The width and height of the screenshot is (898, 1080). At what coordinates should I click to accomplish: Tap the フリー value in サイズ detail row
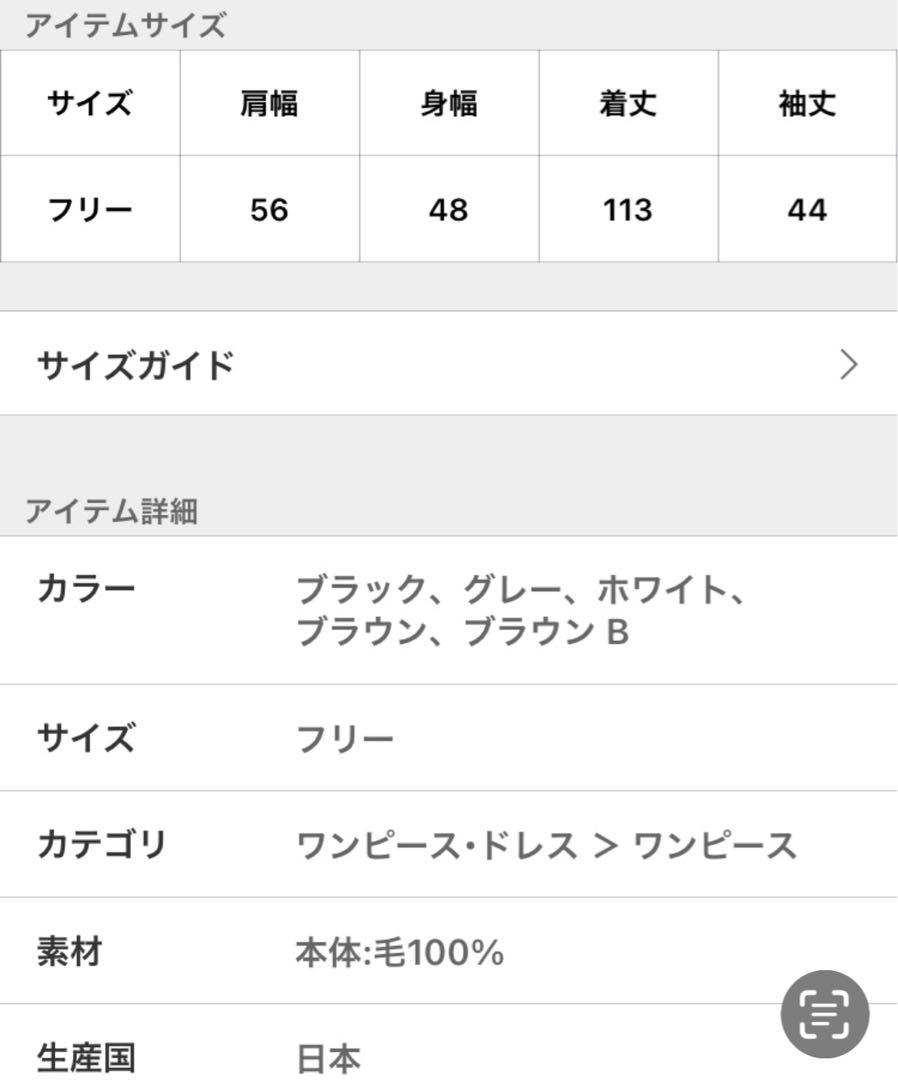[x=344, y=738]
